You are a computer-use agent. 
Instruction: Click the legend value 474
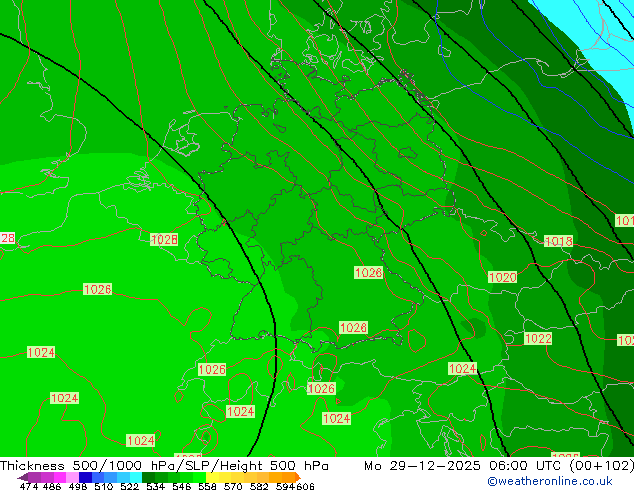29,486
